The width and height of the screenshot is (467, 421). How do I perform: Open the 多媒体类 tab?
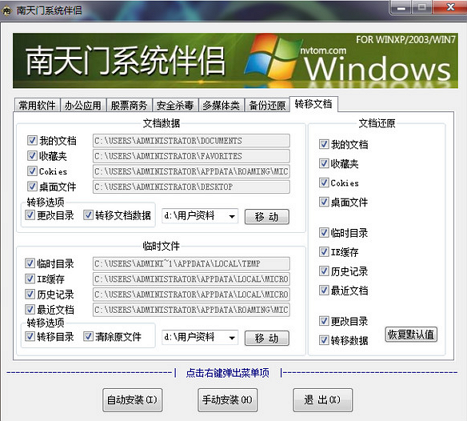pos(221,105)
